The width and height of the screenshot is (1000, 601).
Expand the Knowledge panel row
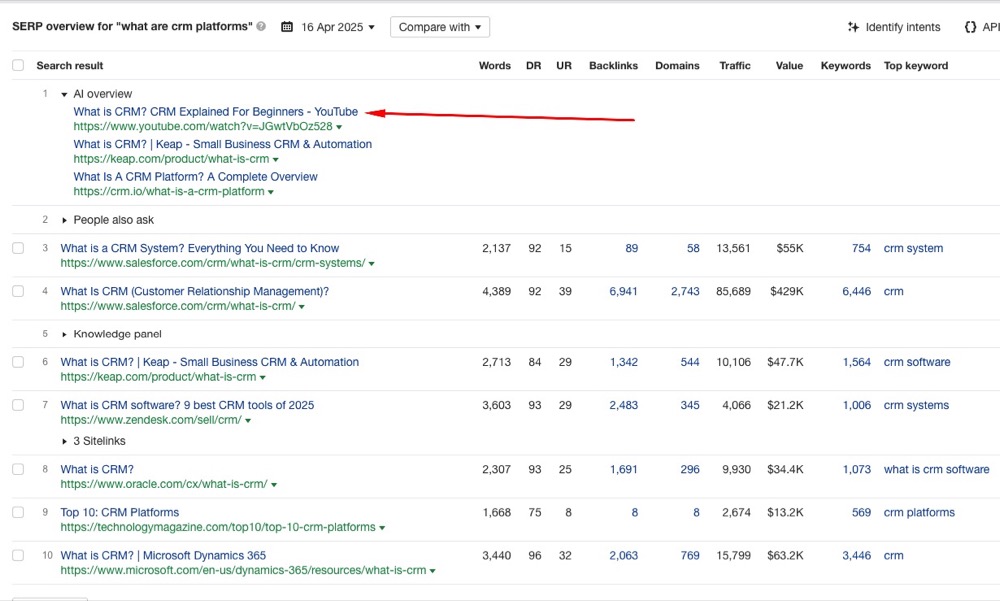pyautogui.click(x=64, y=334)
